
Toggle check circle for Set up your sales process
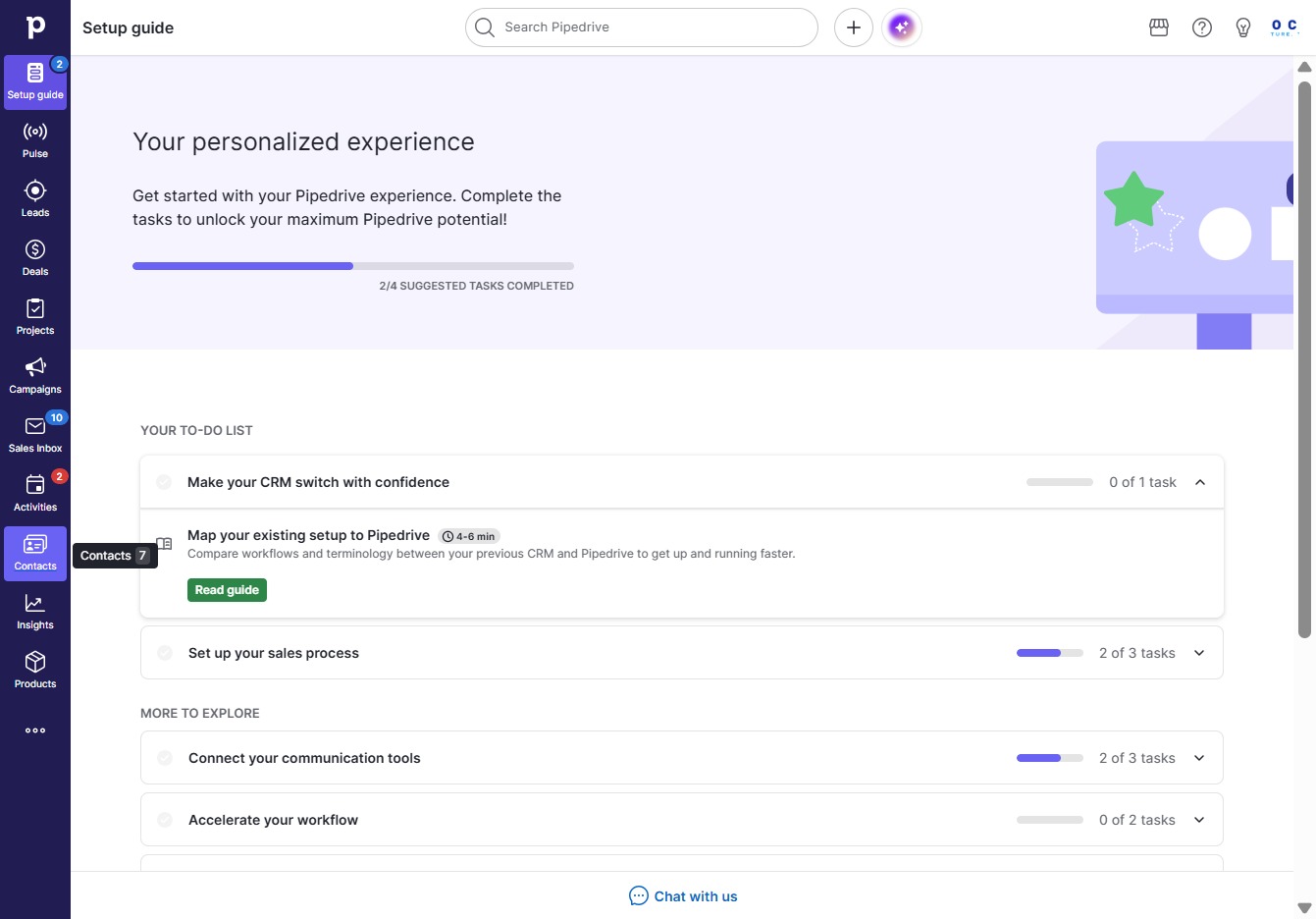click(x=165, y=653)
